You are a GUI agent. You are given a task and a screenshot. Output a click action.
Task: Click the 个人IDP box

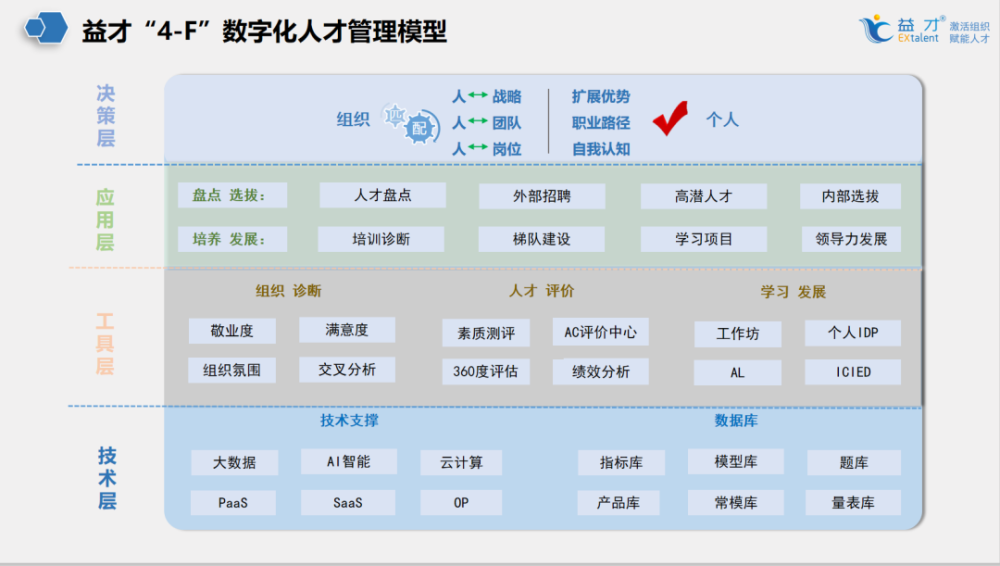tap(853, 332)
